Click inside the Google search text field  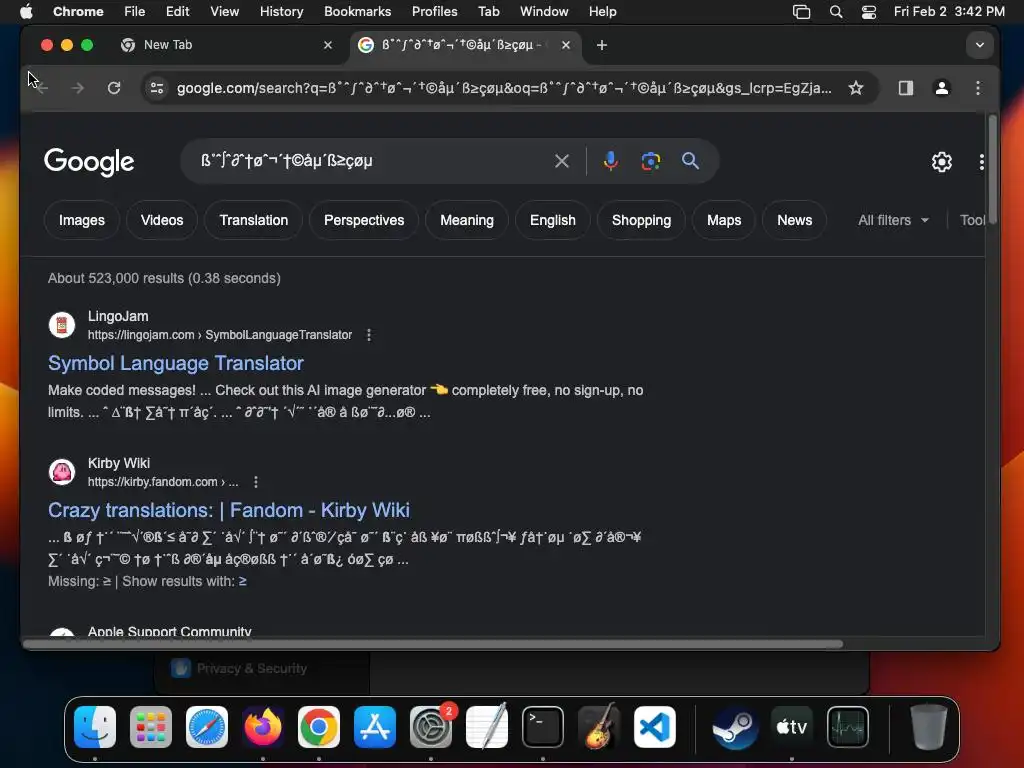coord(372,161)
